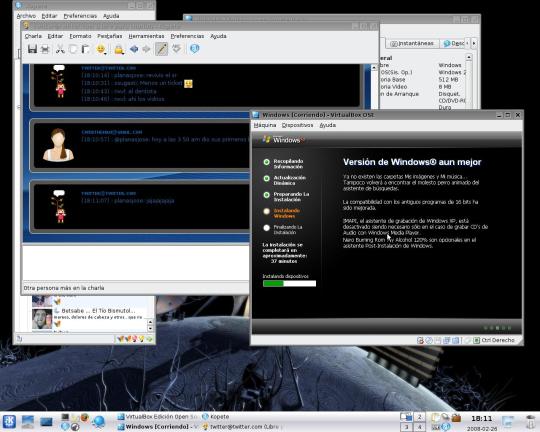This screenshot has width=540, height=432.
Task: Click the VM hard disk activity status icon
Action: pyautogui.click(x=420, y=340)
